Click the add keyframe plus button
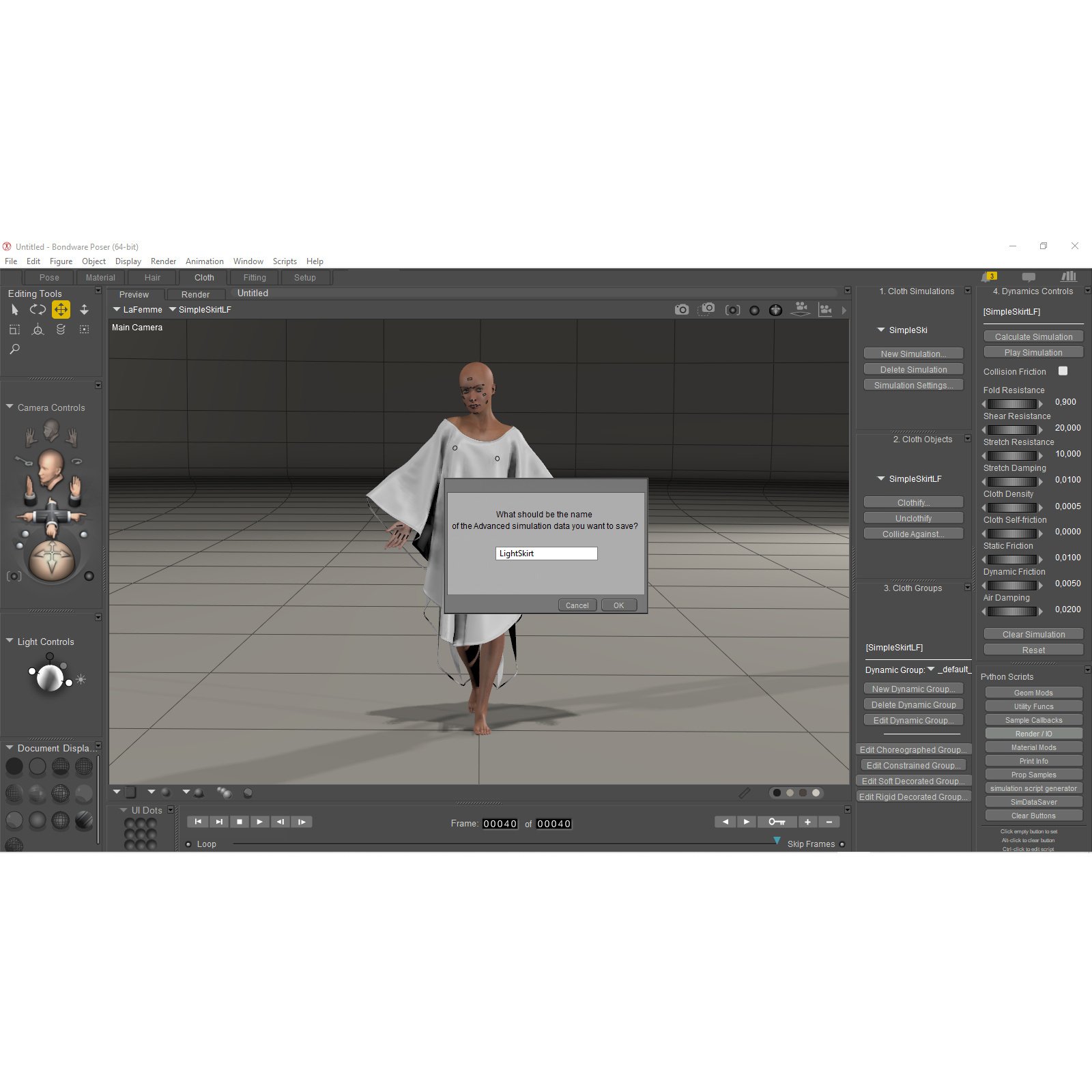Screen dimensions: 1092x1092 click(x=807, y=822)
